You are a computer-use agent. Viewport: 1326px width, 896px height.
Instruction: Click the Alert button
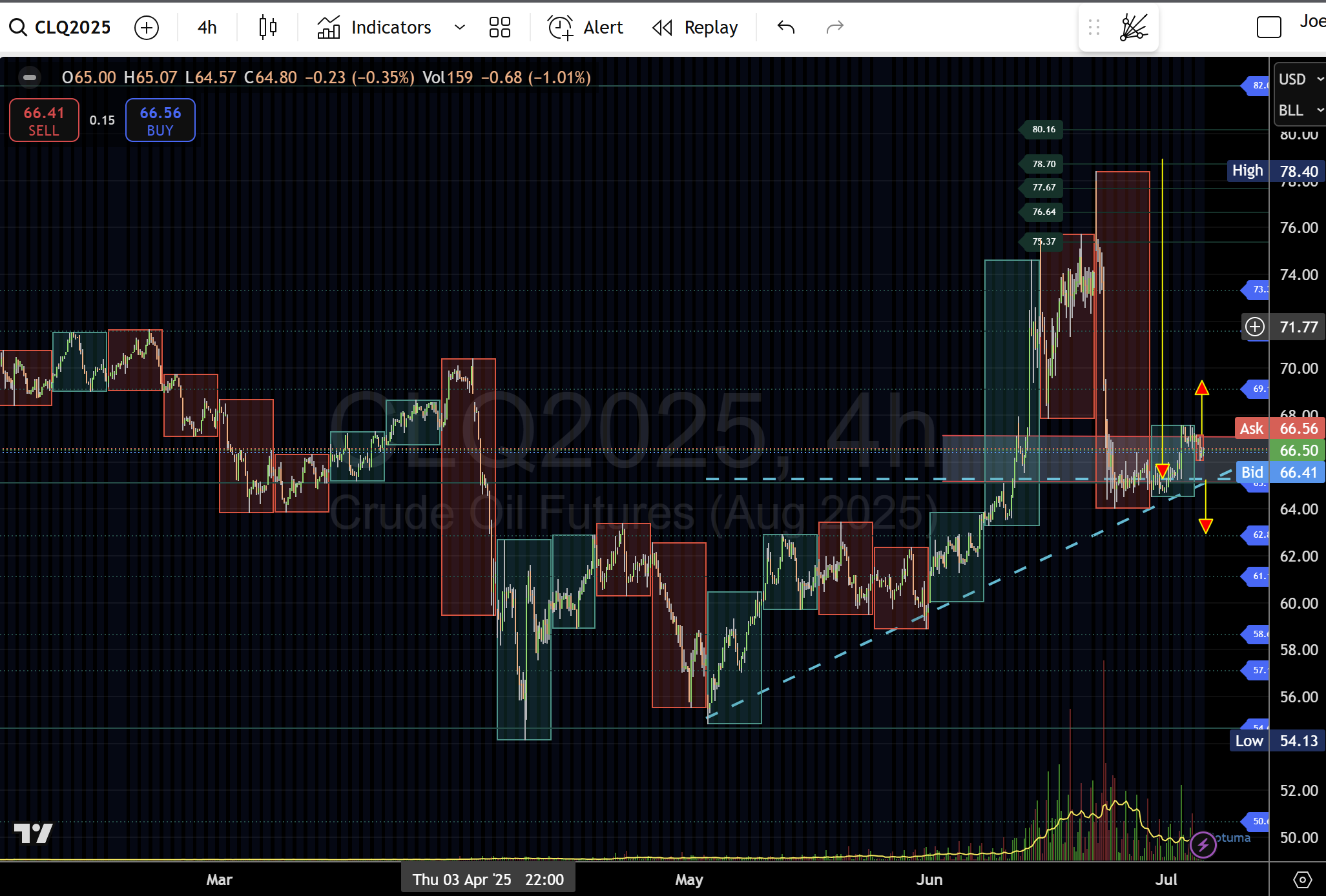[585, 27]
